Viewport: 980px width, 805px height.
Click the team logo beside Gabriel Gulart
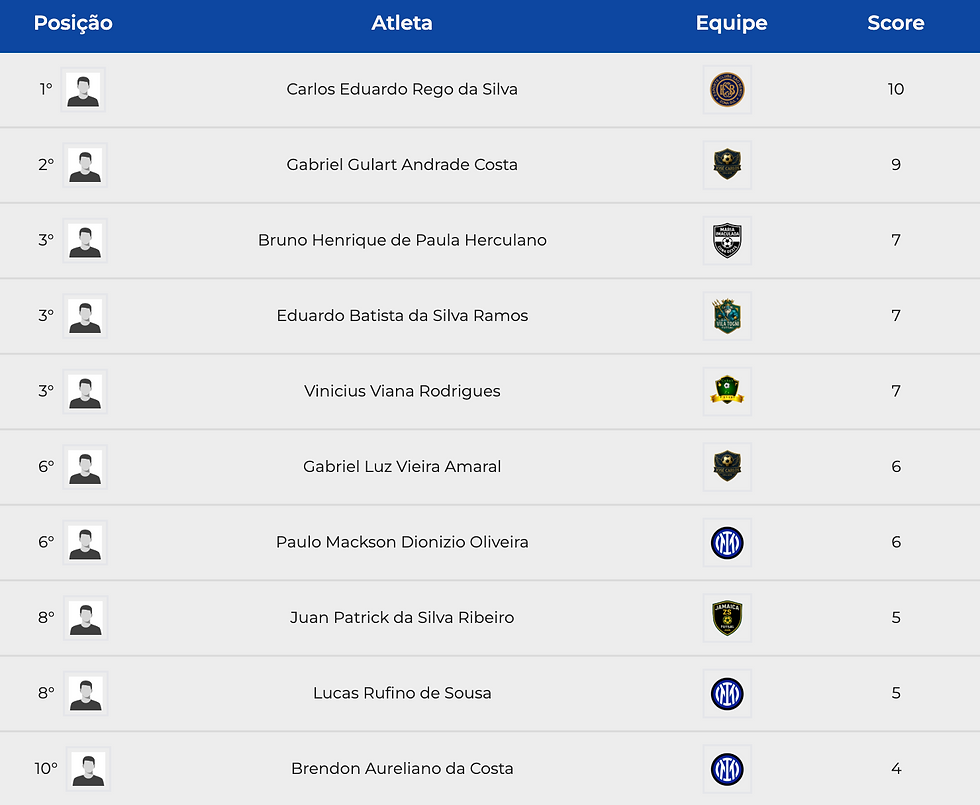pos(727,165)
